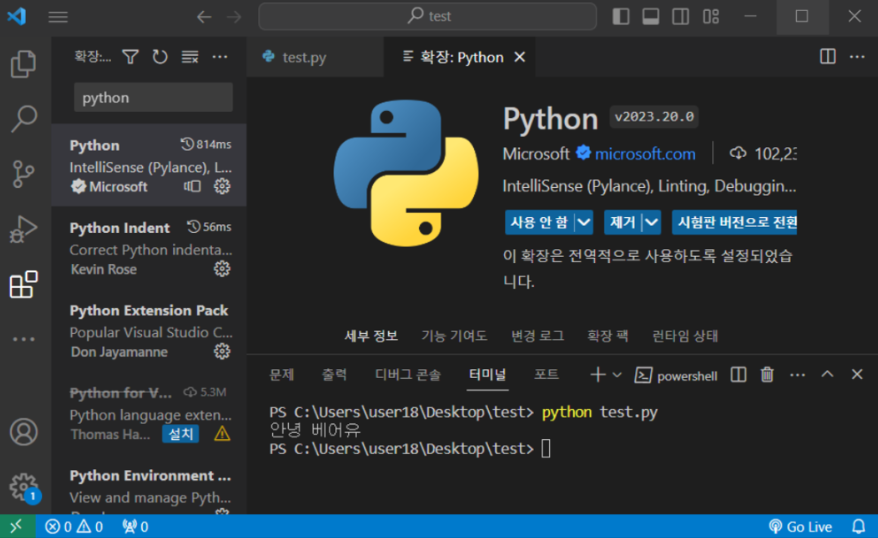
Task: Open new terminal profile dropdown chevron
Action: 617,375
